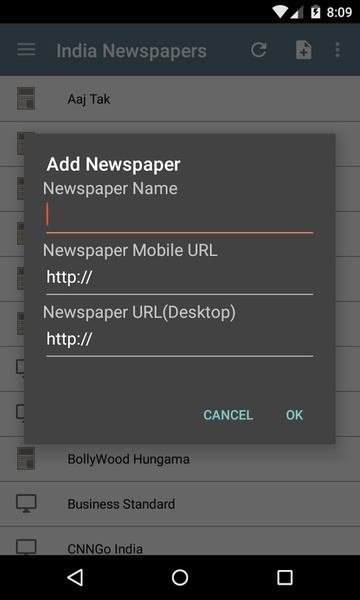360x600 pixels.
Task: Edit the Newspaper Mobile URL field
Action: click(x=179, y=279)
